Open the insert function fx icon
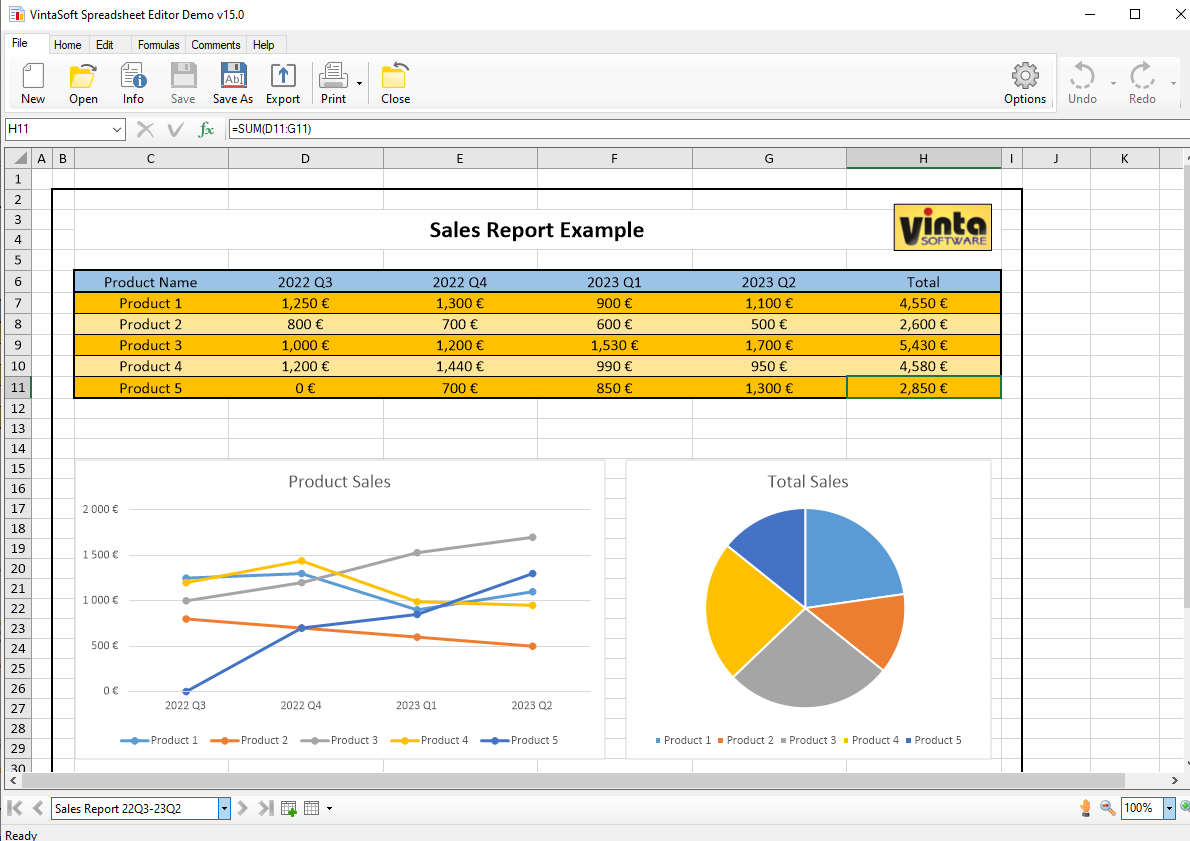The width and height of the screenshot is (1190, 841). point(206,130)
